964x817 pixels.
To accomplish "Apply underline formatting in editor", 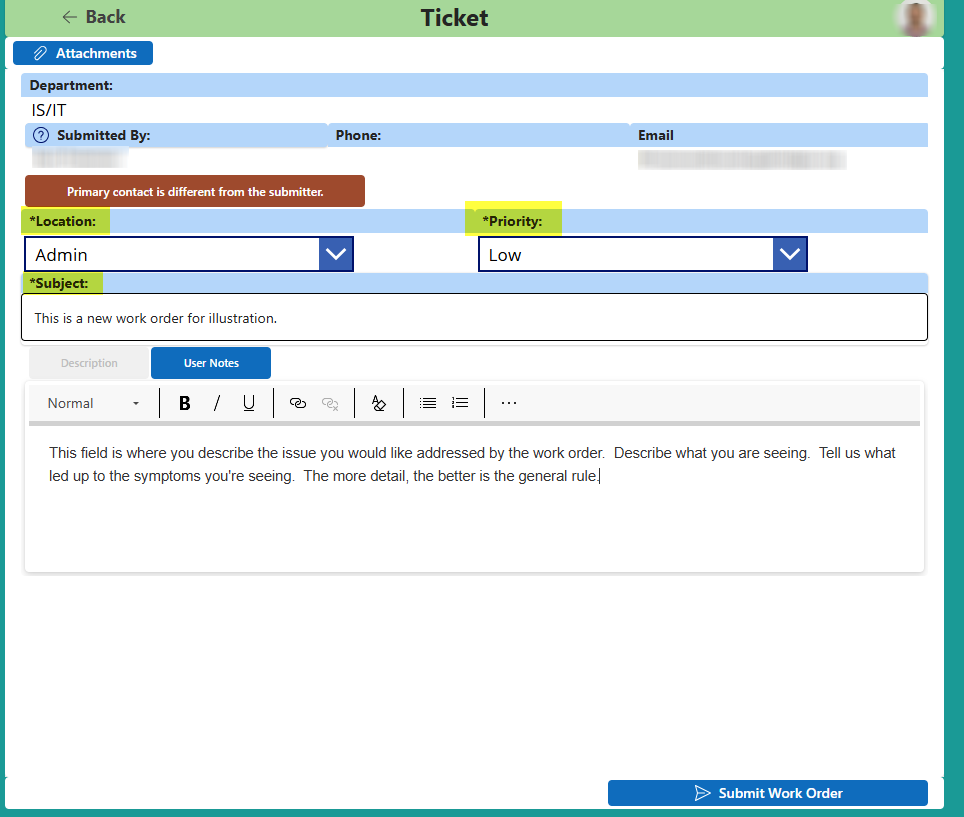I will [x=249, y=403].
